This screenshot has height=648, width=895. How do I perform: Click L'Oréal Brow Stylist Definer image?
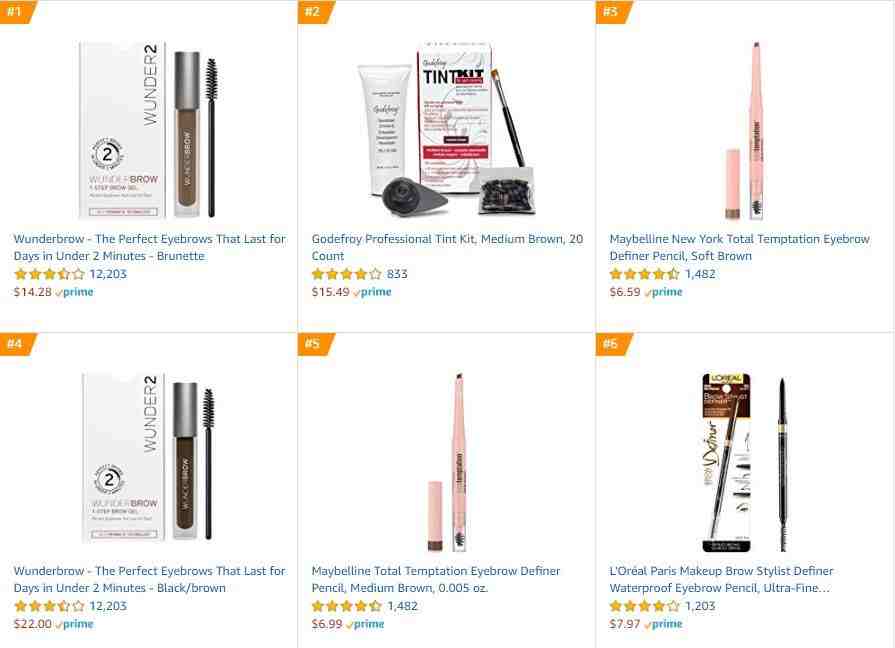tap(744, 463)
